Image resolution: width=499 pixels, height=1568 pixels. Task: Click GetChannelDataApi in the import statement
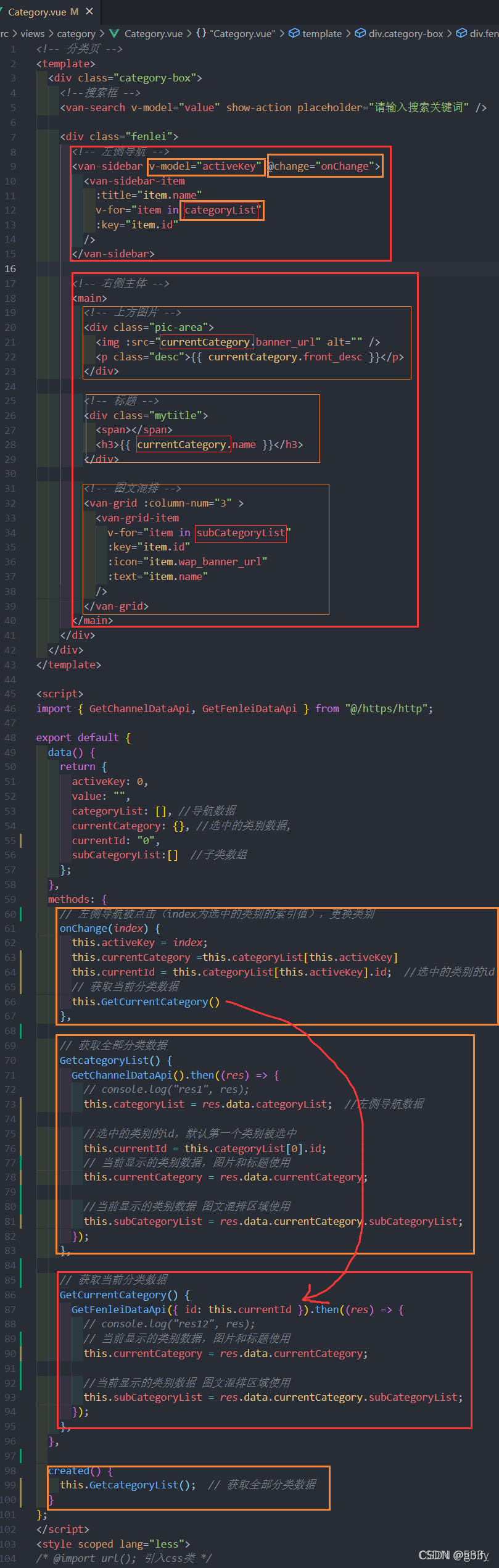tap(139, 708)
